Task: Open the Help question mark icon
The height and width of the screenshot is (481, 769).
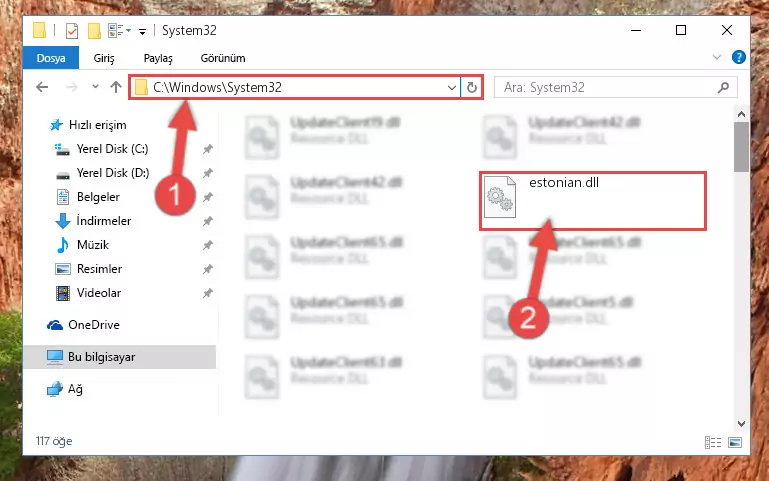Action: click(738, 57)
